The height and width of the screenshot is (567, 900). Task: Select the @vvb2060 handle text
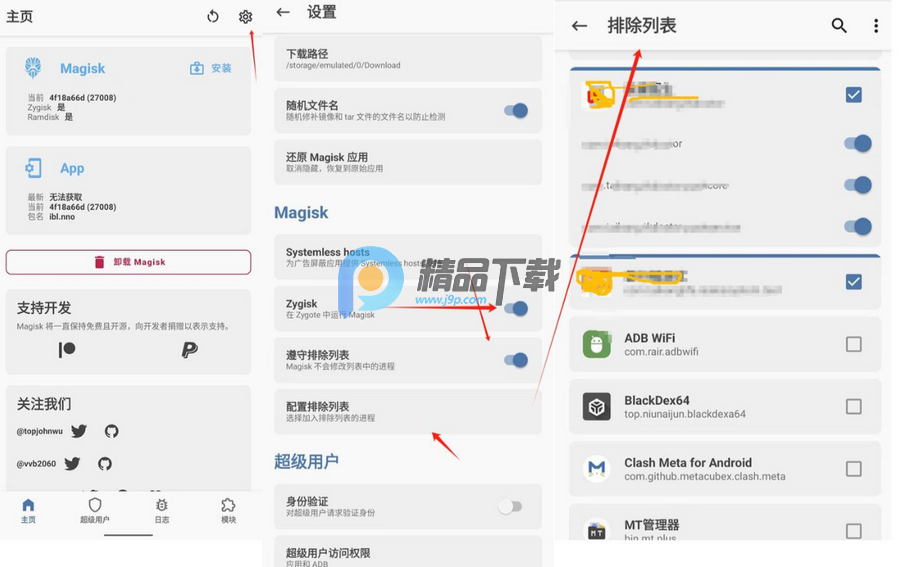[36, 464]
